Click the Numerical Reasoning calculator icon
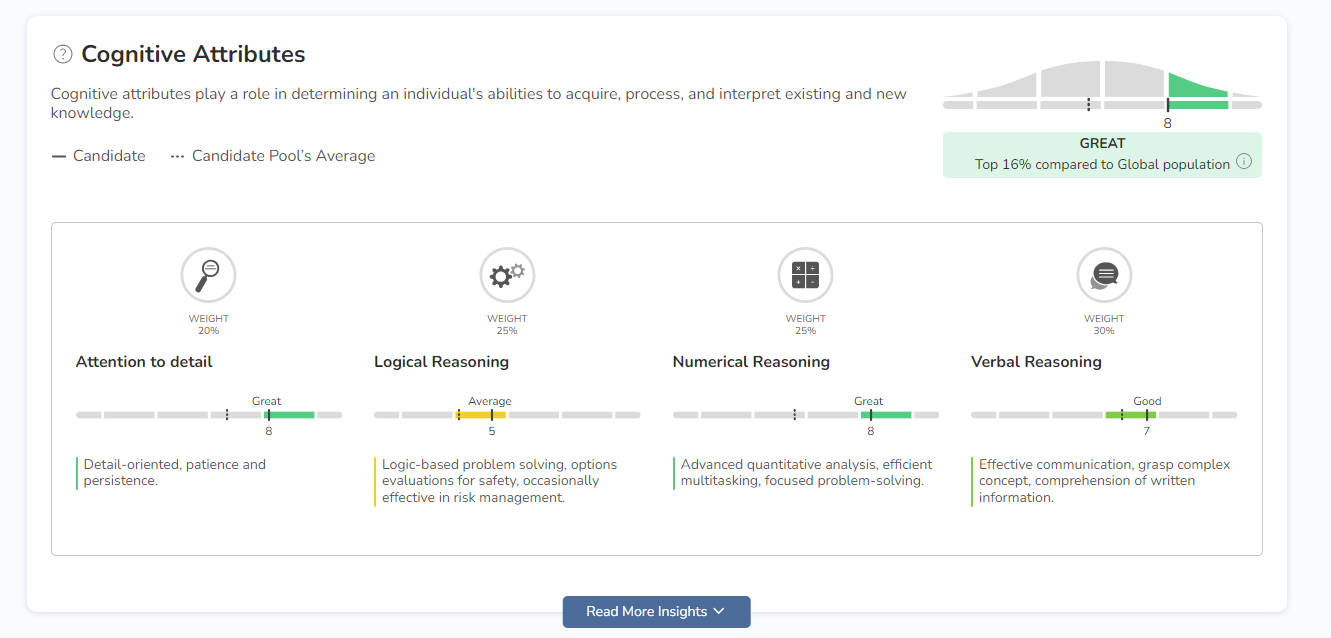This screenshot has width=1331, height=638. 805,274
